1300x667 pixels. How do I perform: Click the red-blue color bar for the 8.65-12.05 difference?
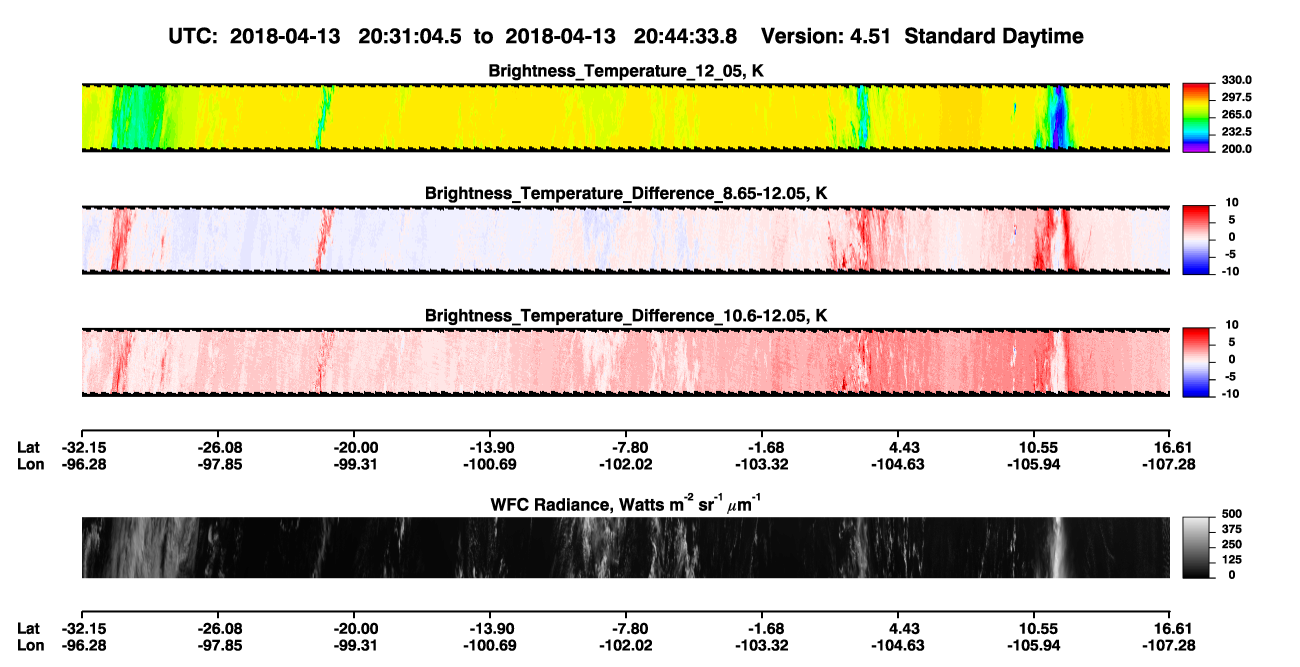click(1197, 238)
